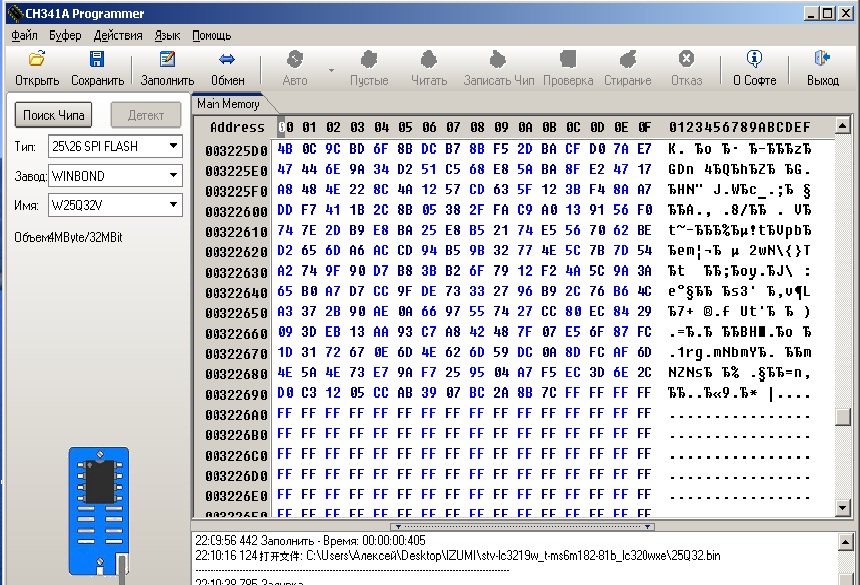Viewport: 860px width, 585px height.
Task: Click the Заполнить (Fill) toolbar icon
Action: (x=167, y=60)
